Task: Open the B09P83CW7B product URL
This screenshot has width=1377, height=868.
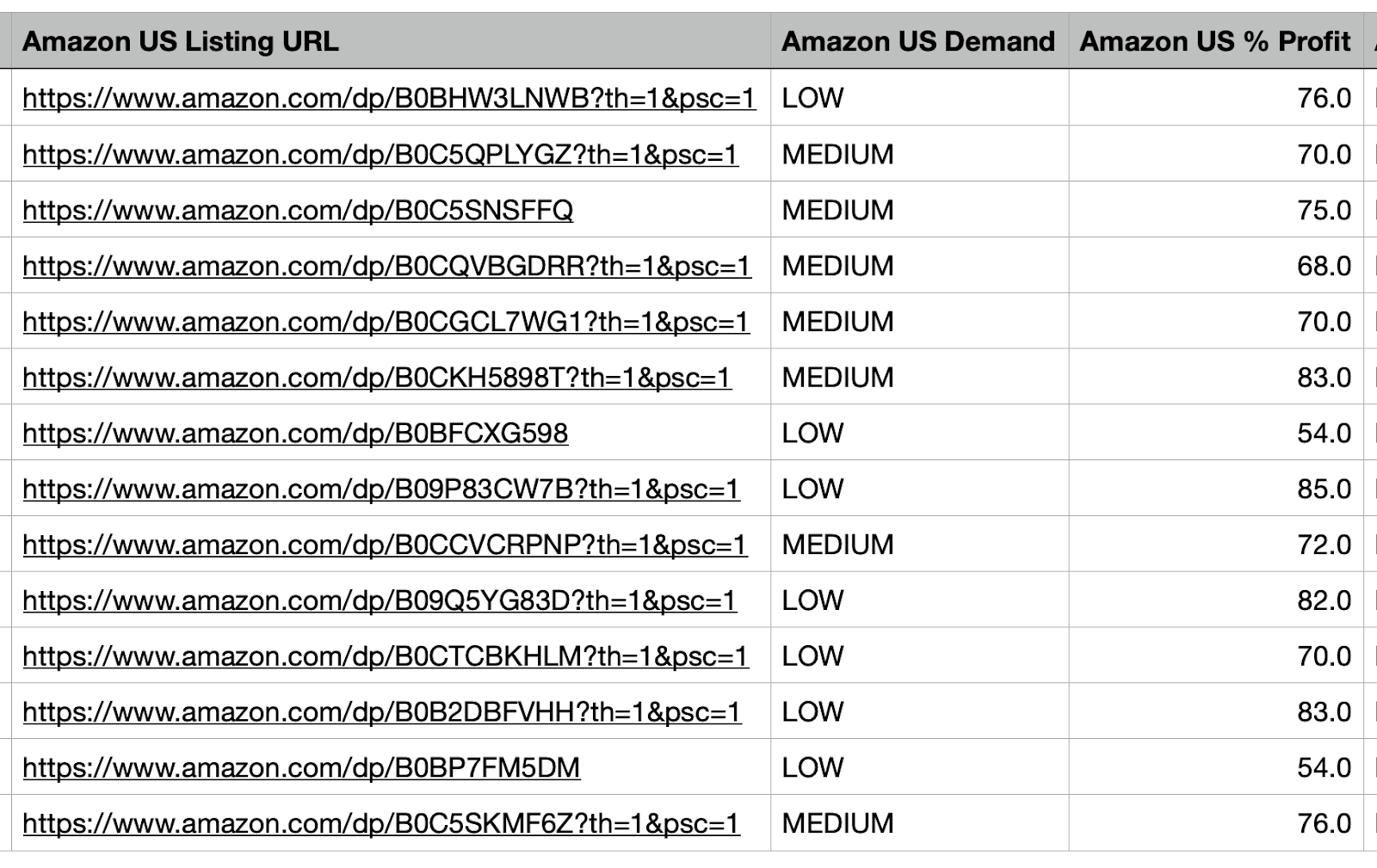Action: (x=381, y=489)
